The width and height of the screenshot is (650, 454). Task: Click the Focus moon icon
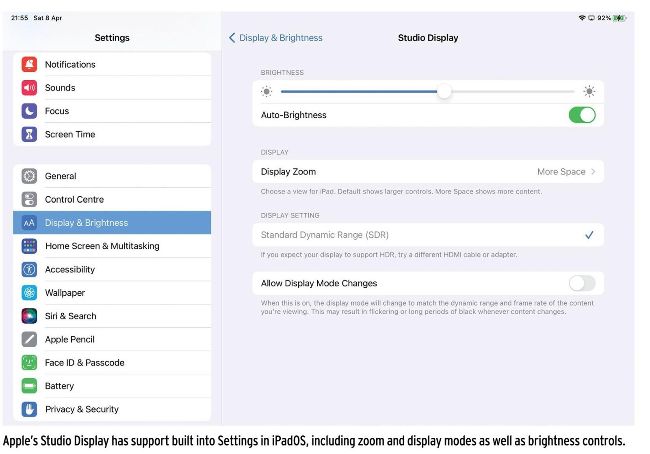pyautogui.click(x=29, y=111)
